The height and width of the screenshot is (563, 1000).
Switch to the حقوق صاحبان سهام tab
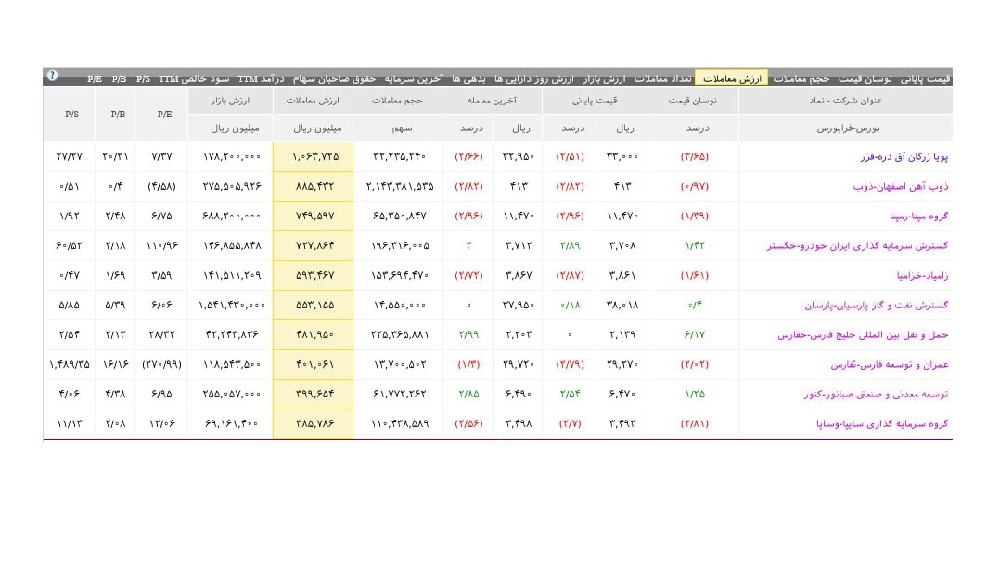click(x=334, y=78)
